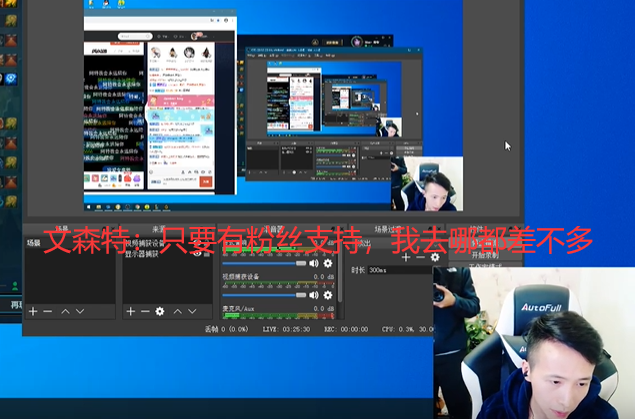Mute the 视频捕获设备 mixer channel
This screenshot has width=635, height=419.
[x=314, y=295]
